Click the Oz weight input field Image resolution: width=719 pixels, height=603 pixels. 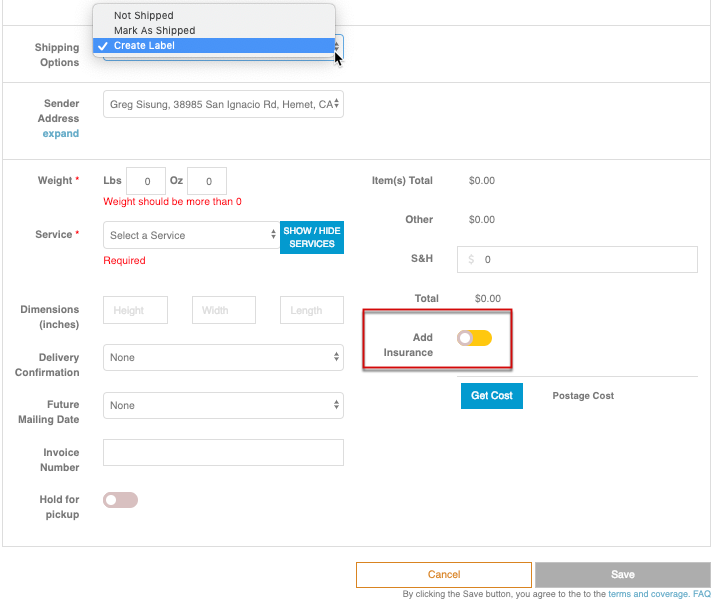[207, 182]
